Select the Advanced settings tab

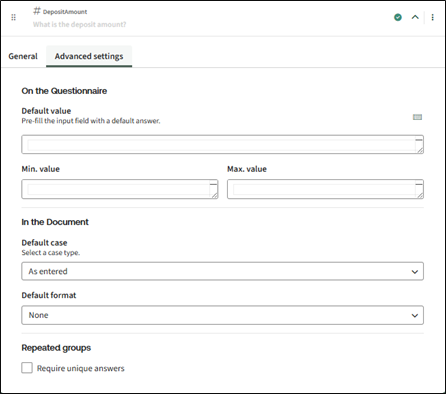coord(89,56)
